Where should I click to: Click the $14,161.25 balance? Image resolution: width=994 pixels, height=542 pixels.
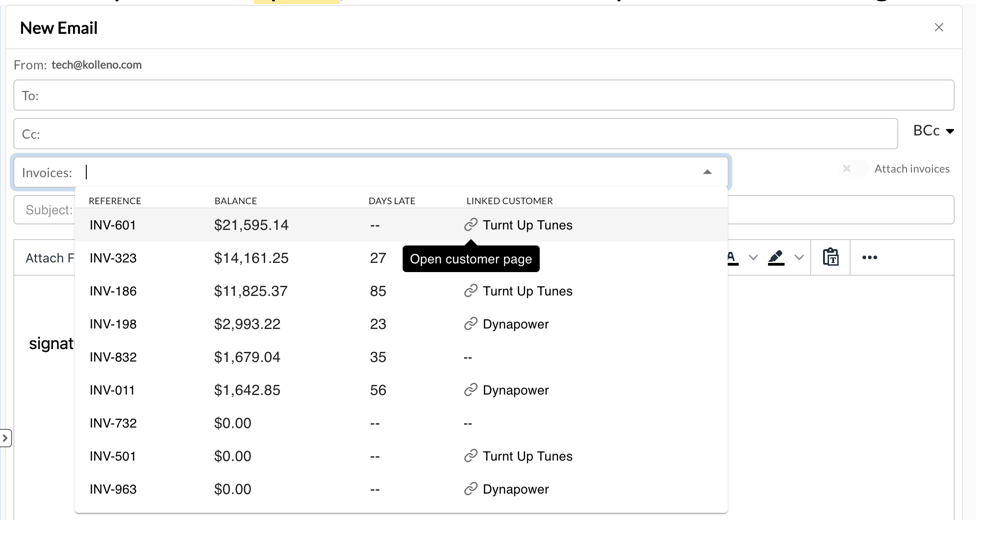pyautogui.click(x=251, y=258)
